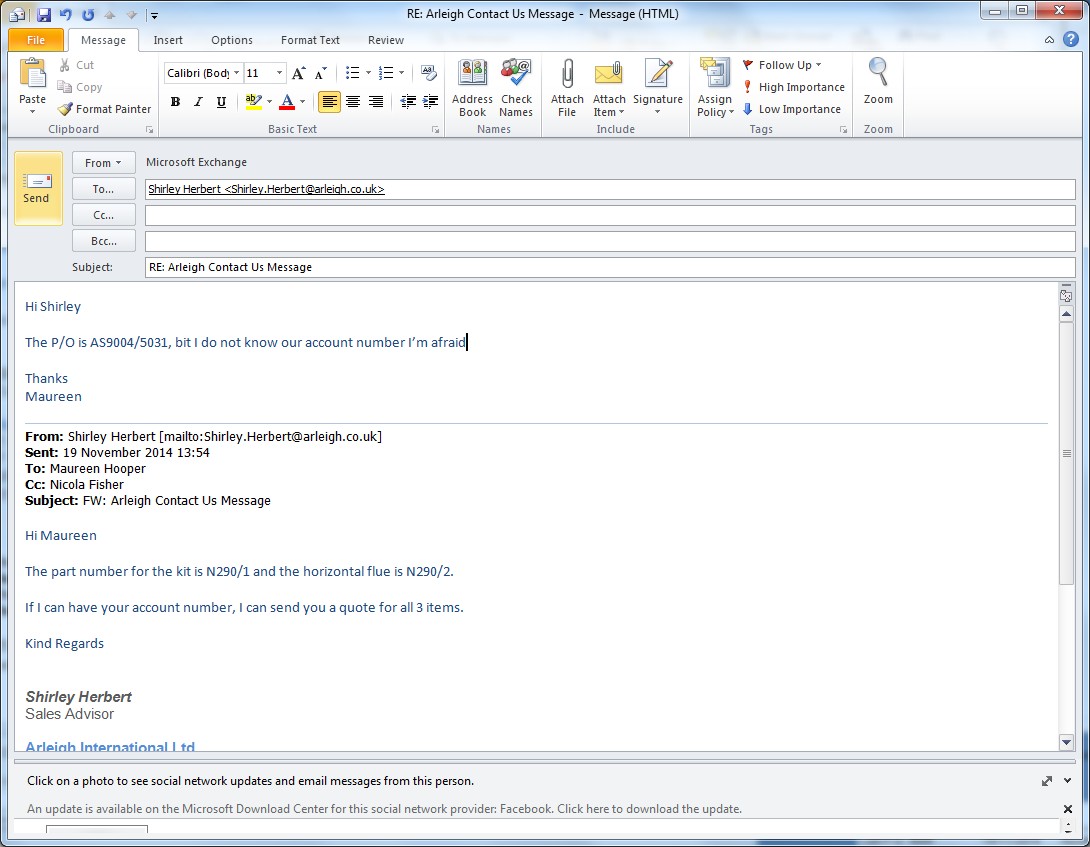Switch to the Format Text tab
Viewport: 1090px width, 847px height.
pyautogui.click(x=310, y=40)
